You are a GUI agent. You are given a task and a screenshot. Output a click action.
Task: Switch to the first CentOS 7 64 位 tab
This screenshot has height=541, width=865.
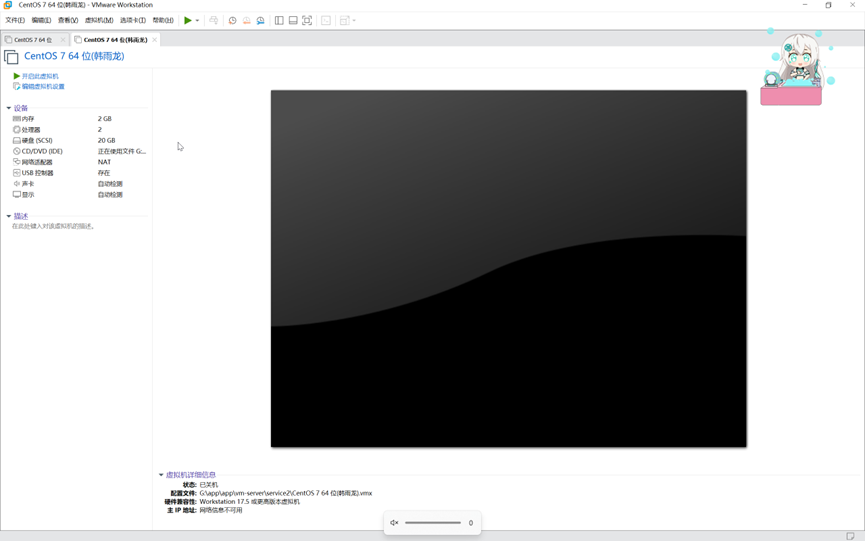(33, 40)
